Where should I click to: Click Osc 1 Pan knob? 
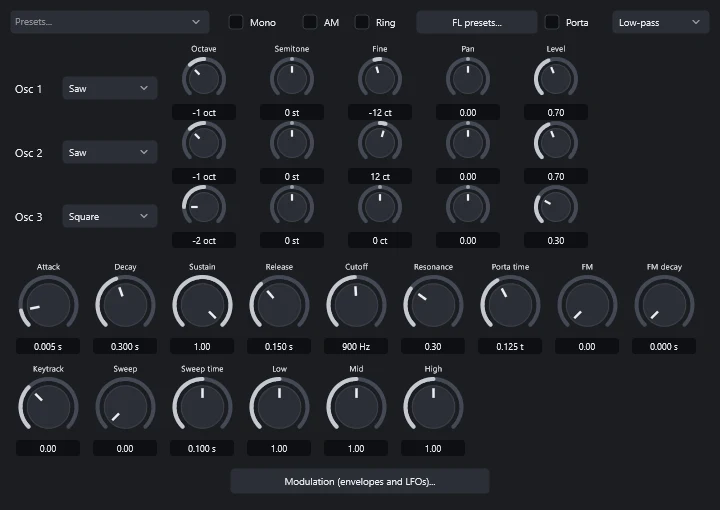coord(468,78)
